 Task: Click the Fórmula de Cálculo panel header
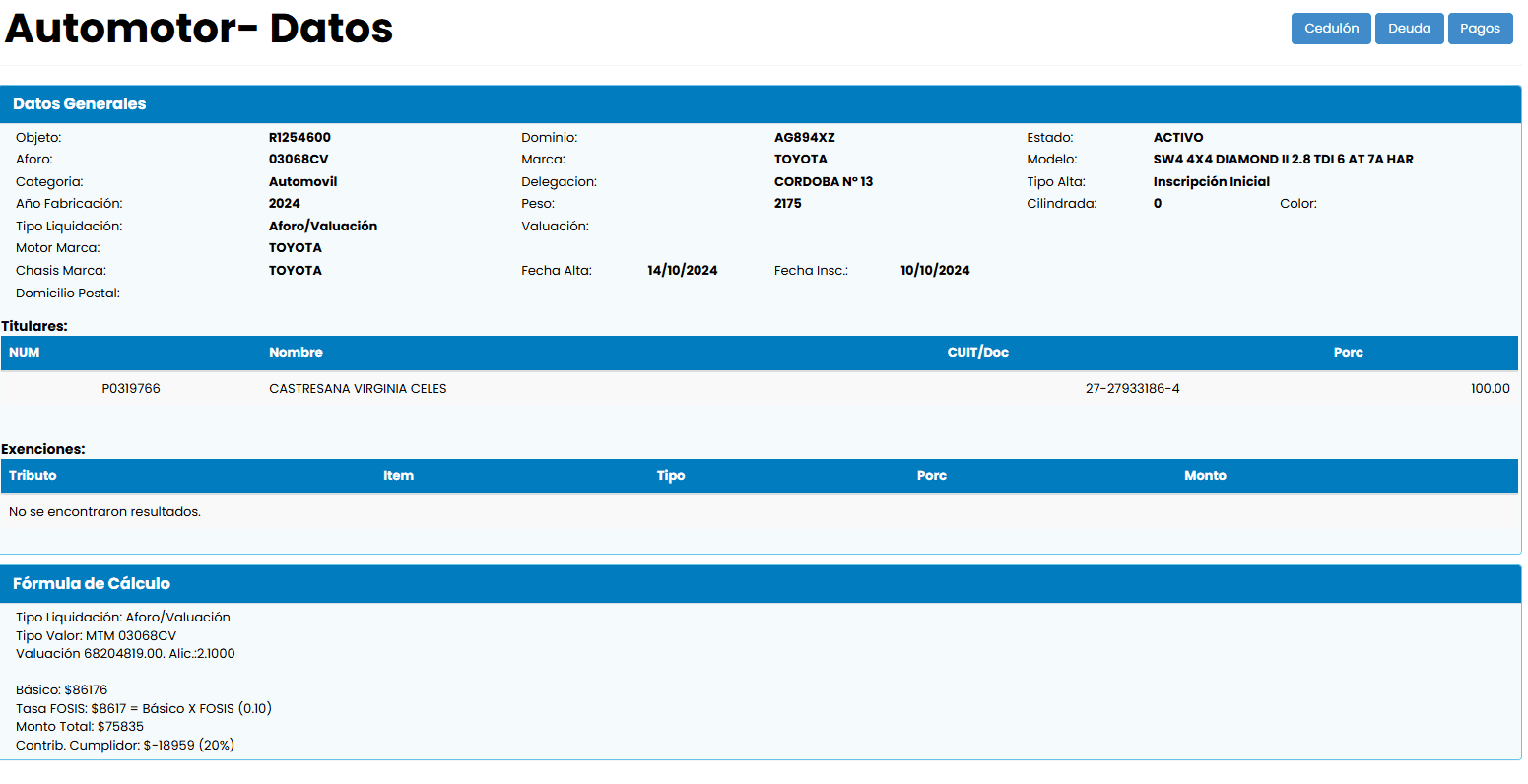pos(92,584)
